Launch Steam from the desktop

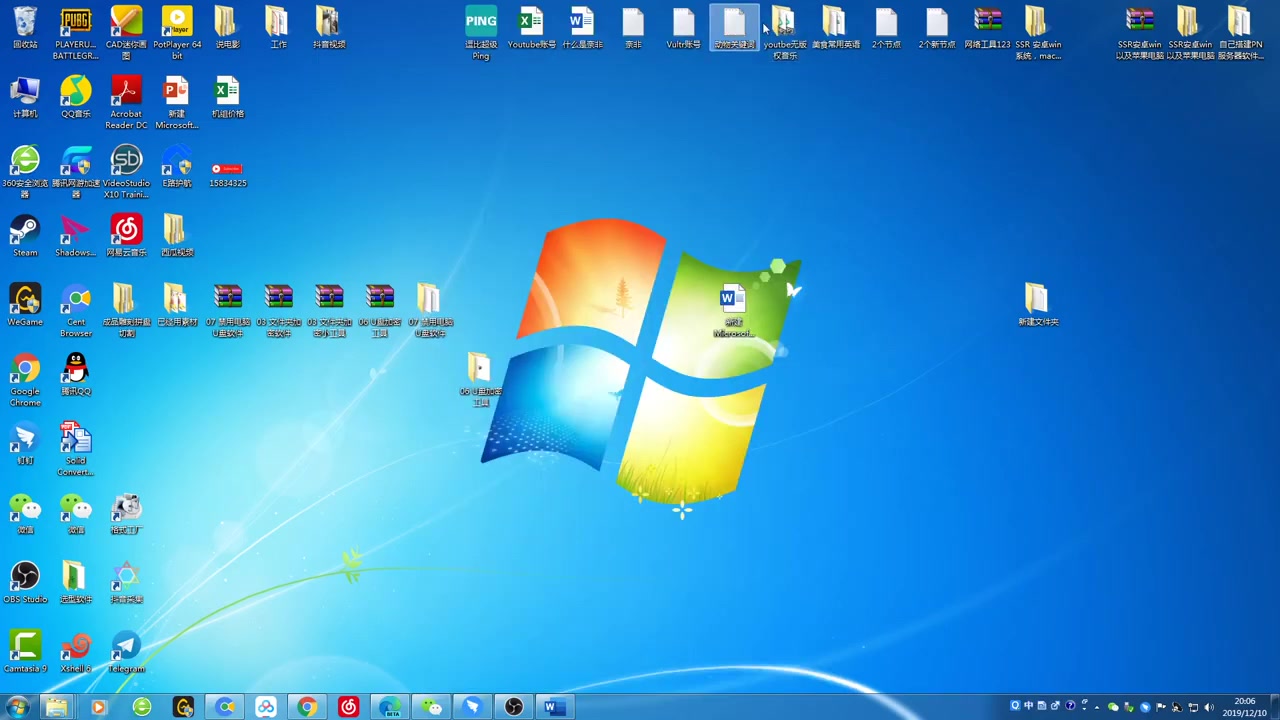coord(25,237)
